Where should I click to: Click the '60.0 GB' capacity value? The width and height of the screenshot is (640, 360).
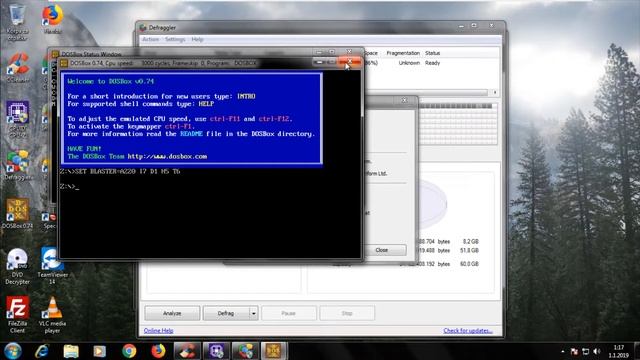pos(469,264)
